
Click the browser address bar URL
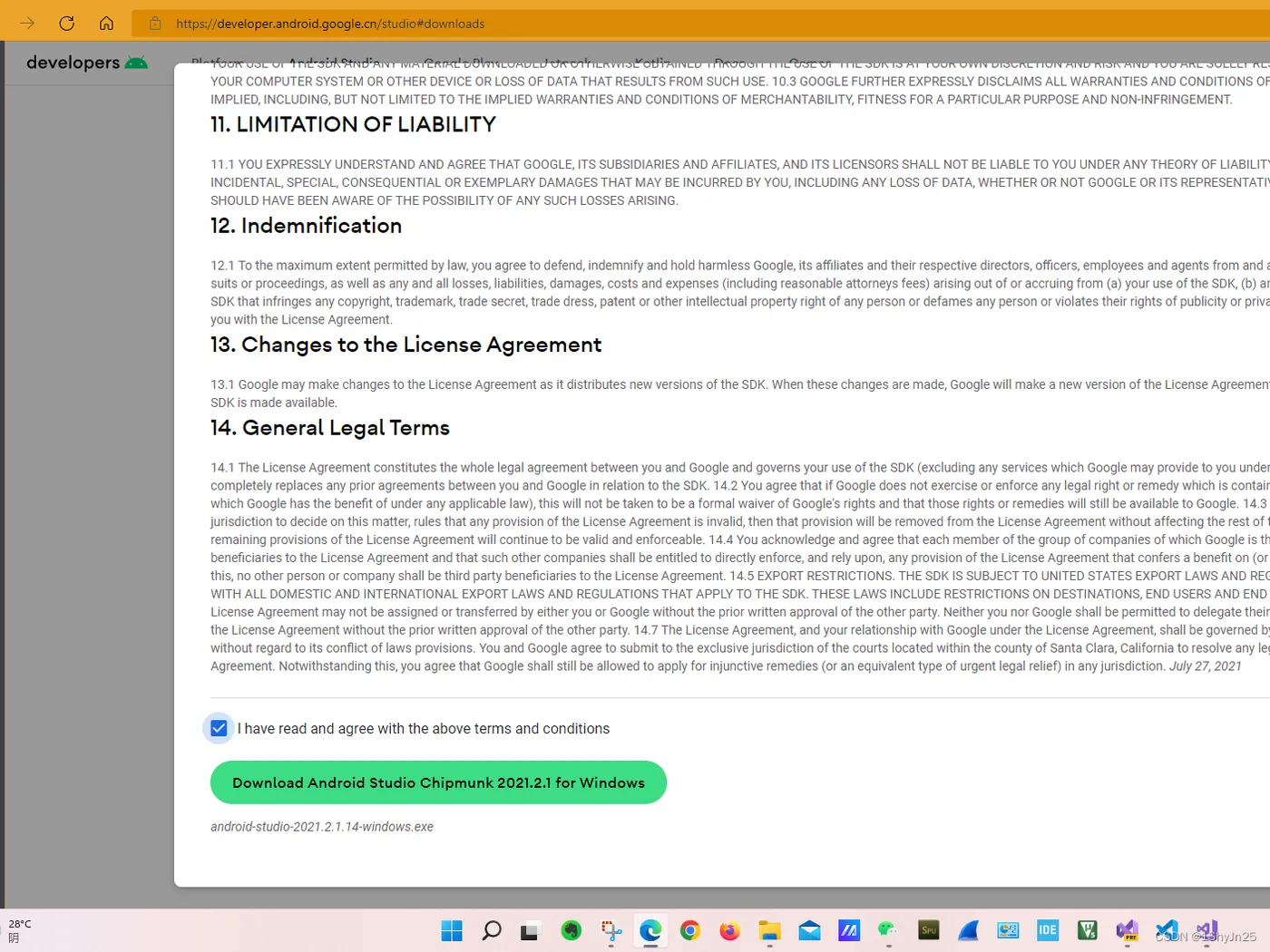point(330,24)
